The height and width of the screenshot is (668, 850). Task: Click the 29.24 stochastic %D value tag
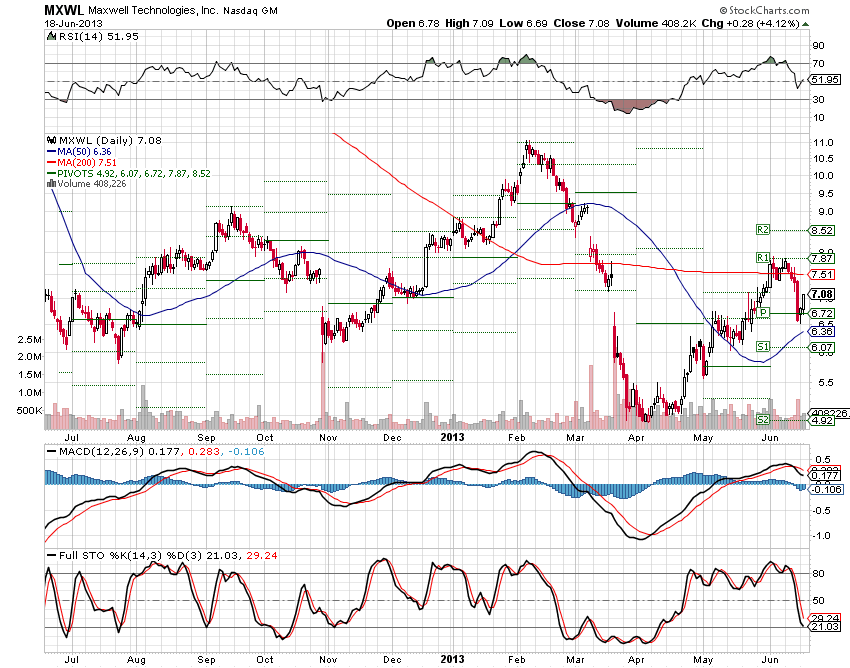click(825, 618)
